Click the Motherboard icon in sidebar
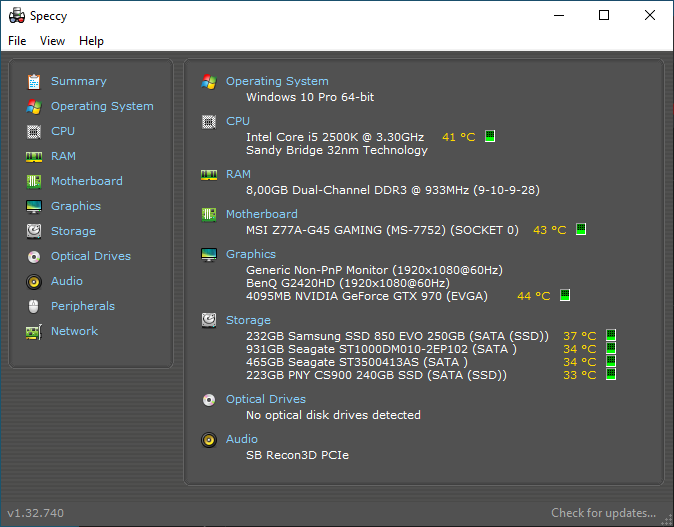 (34, 181)
